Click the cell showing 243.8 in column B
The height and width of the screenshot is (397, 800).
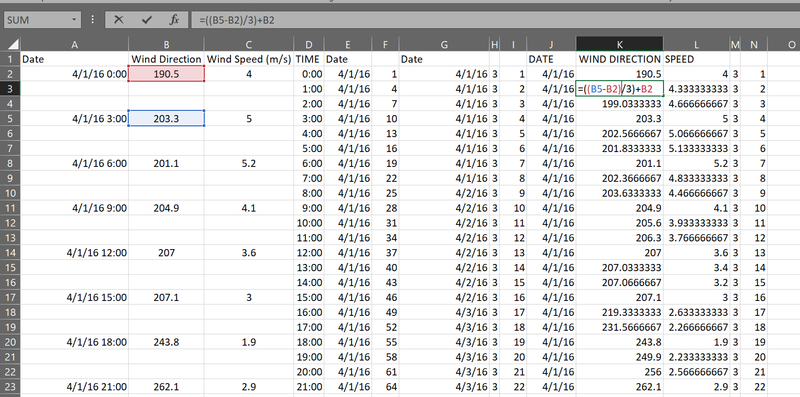click(x=166, y=342)
